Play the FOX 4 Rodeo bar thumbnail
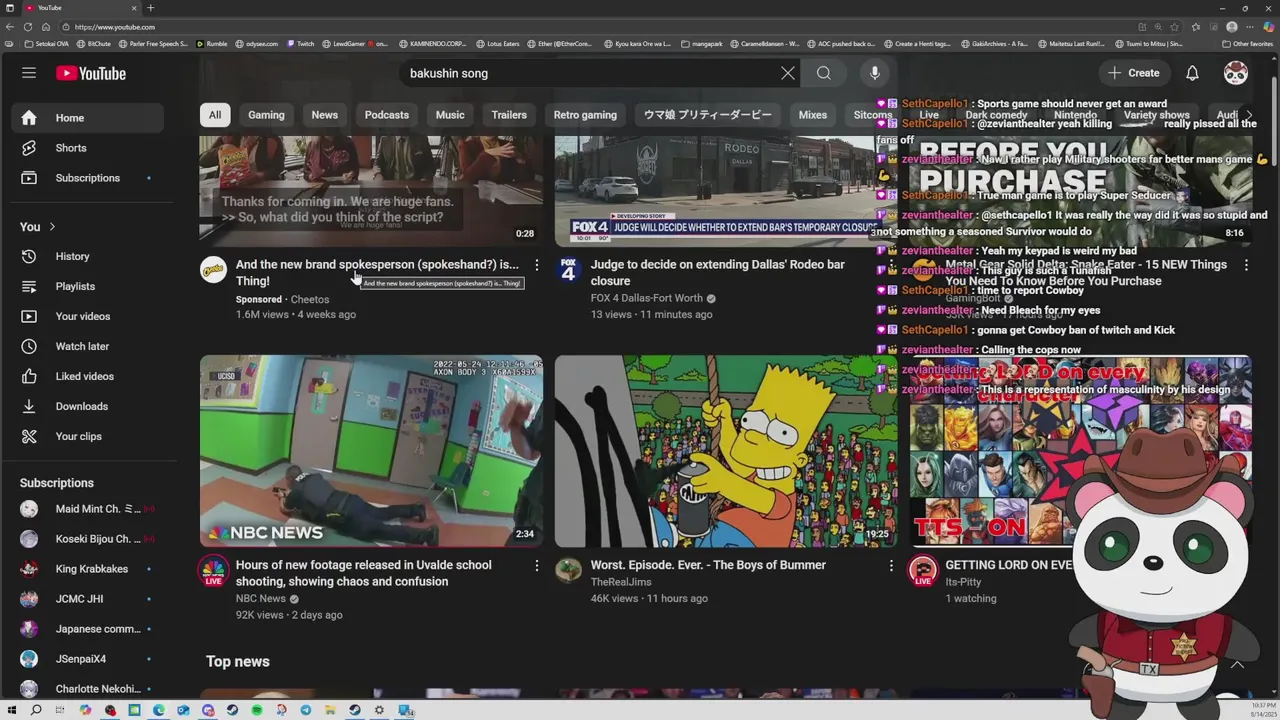Screen dimensions: 1280x720 [x=726, y=190]
